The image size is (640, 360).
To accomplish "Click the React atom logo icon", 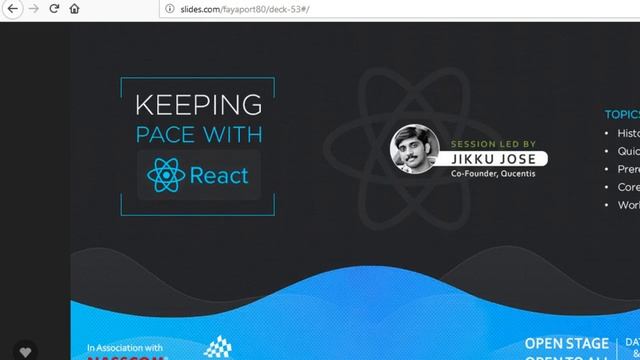I will pyautogui.click(x=166, y=175).
